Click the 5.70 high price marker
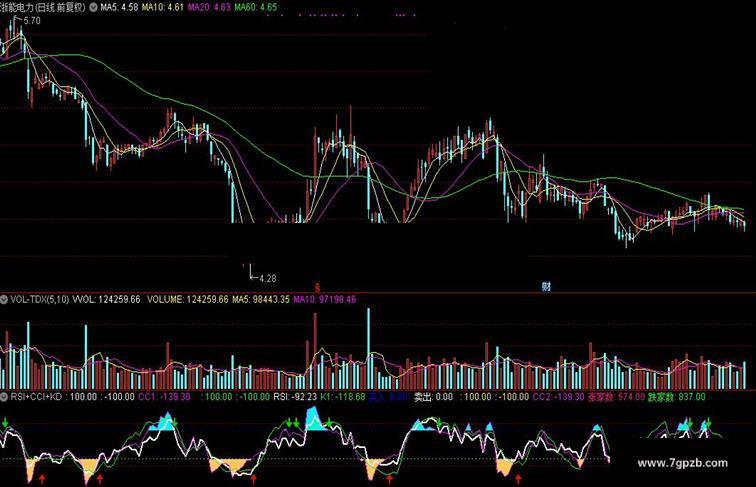Screen dimensions: 756x487 pos(32,21)
